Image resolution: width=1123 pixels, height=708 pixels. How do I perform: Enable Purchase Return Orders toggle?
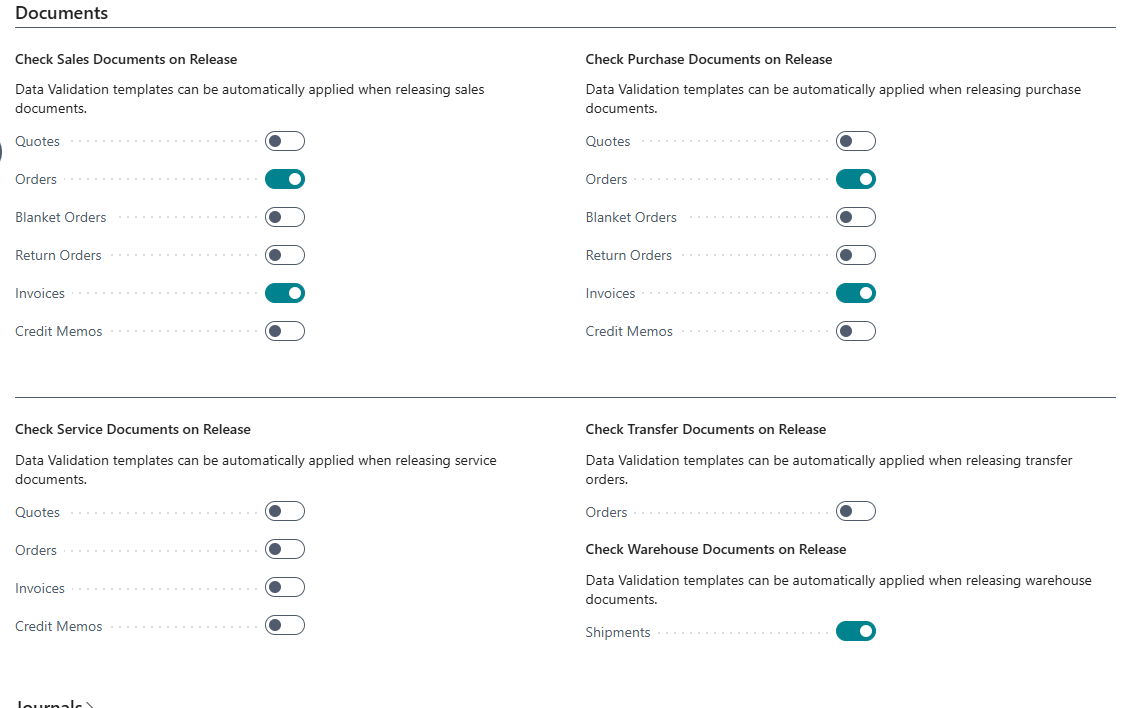(855, 255)
